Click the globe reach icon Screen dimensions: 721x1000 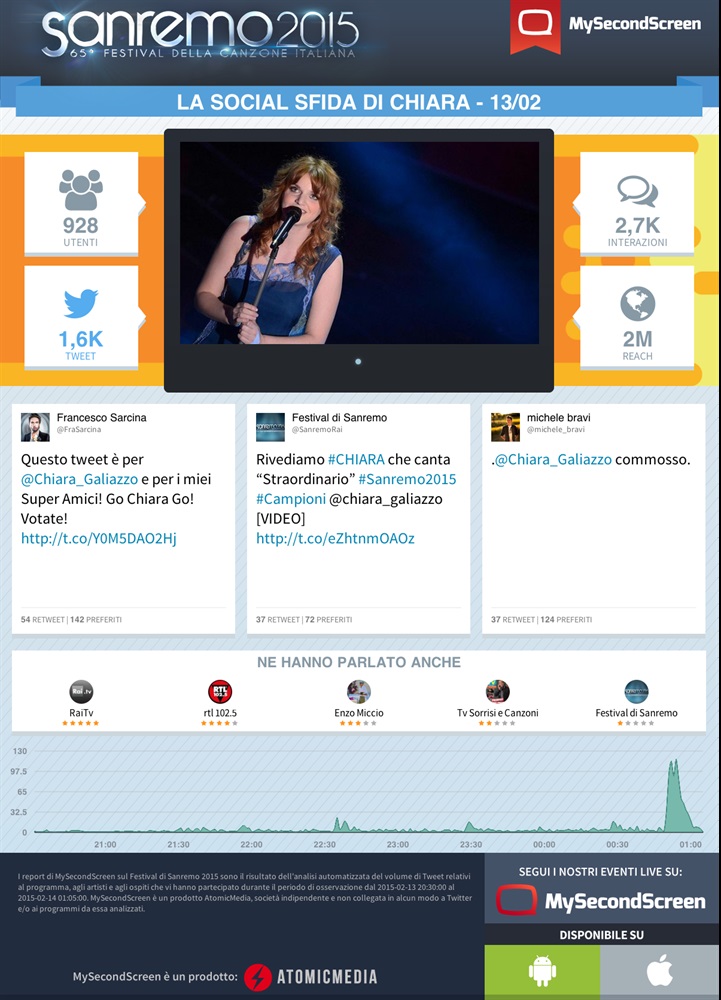coord(637,304)
